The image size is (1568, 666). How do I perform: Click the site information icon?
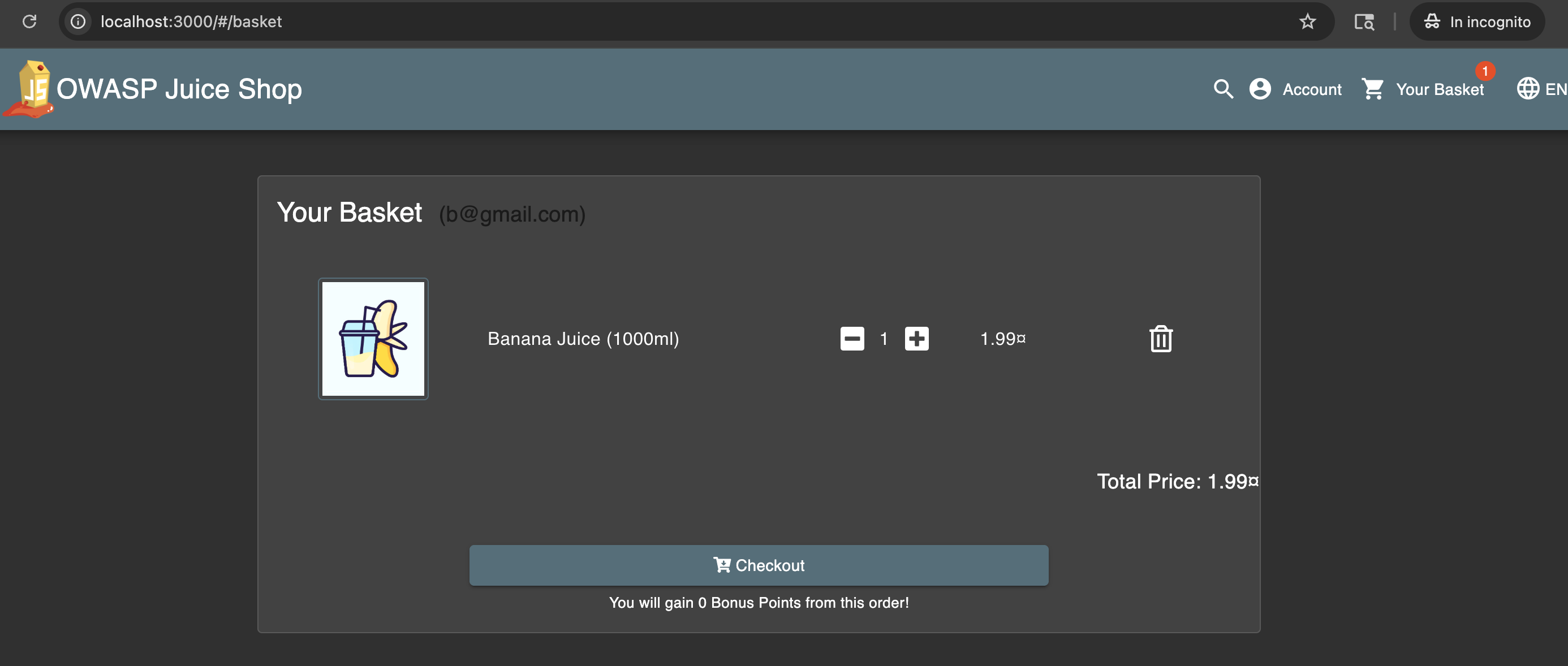[78, 22]
